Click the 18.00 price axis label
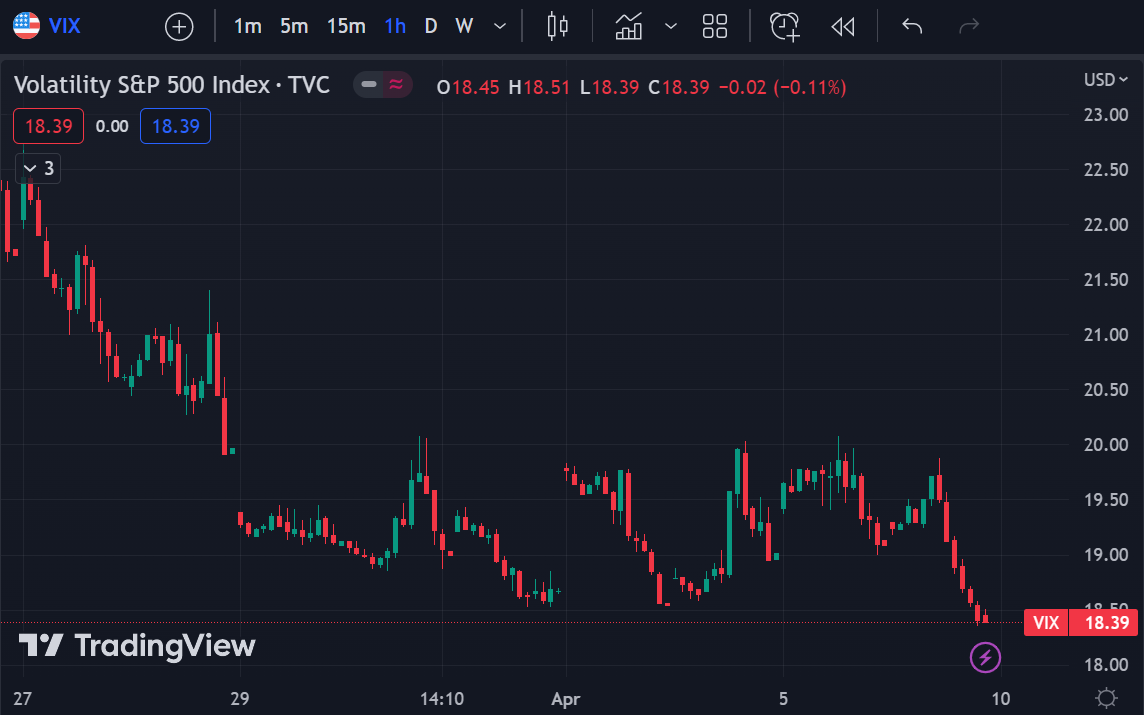Image resolution: width=1144 pixels, height=715 pixels. click(1106, 665)
